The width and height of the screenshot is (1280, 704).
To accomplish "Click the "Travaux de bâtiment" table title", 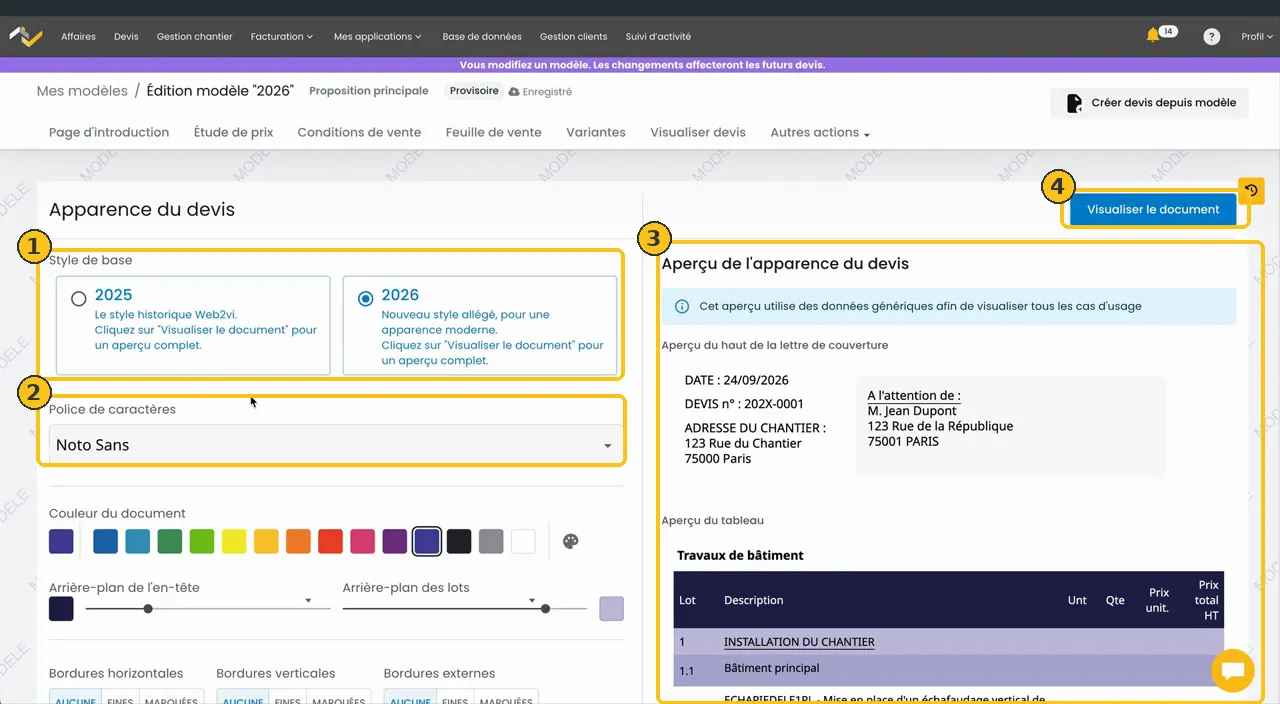I will (740, 555).
